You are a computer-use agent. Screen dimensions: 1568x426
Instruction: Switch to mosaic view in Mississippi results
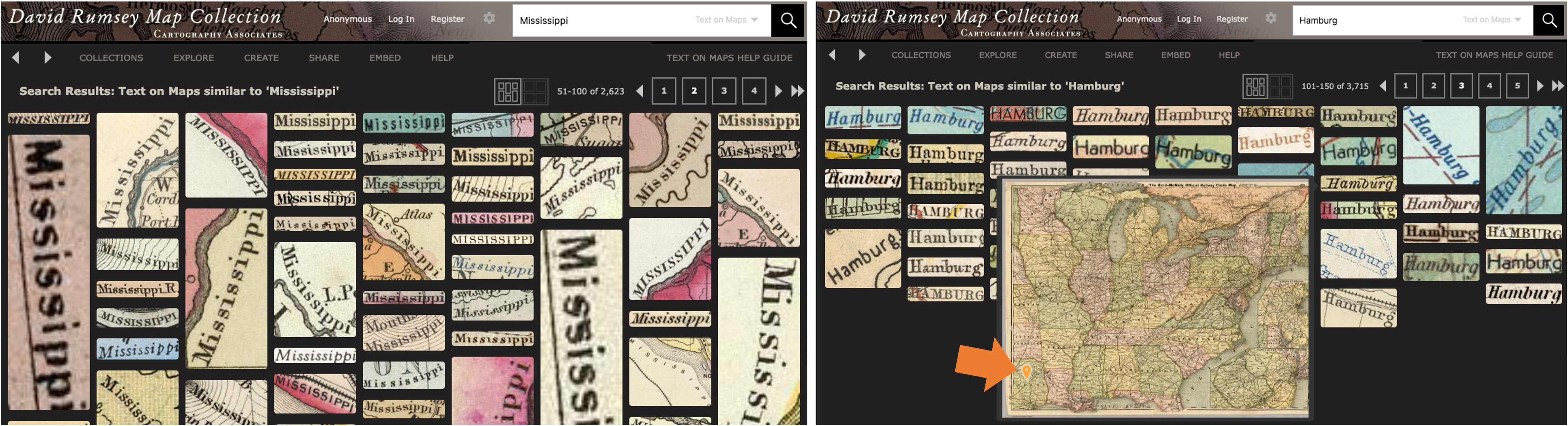click(508, 91)
